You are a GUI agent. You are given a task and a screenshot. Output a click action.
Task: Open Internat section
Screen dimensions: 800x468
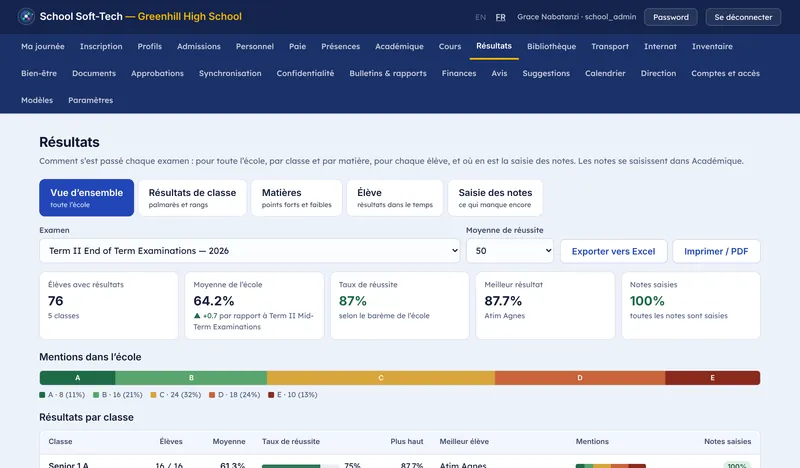[x=660, y=46]
